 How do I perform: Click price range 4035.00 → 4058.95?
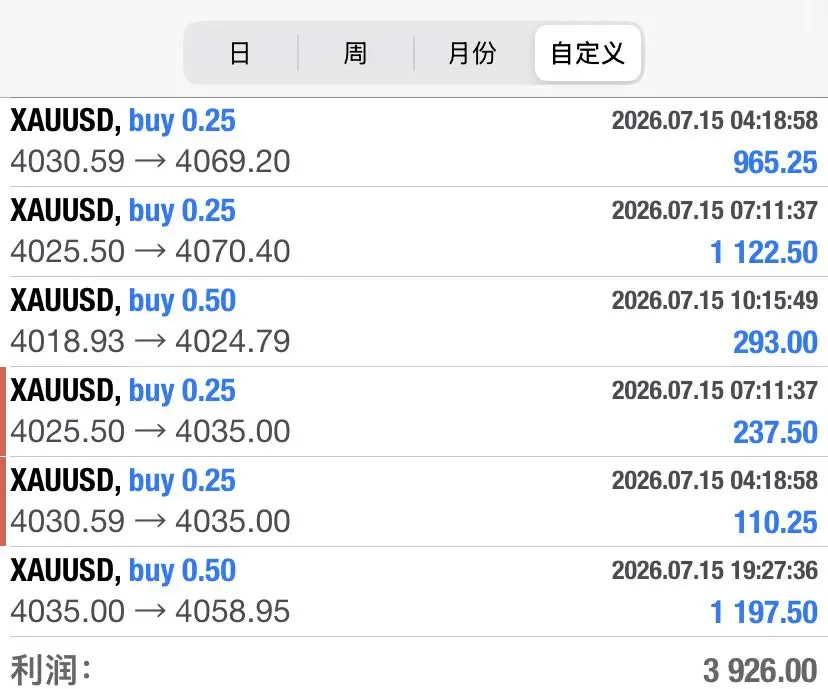tap(150, 611)
